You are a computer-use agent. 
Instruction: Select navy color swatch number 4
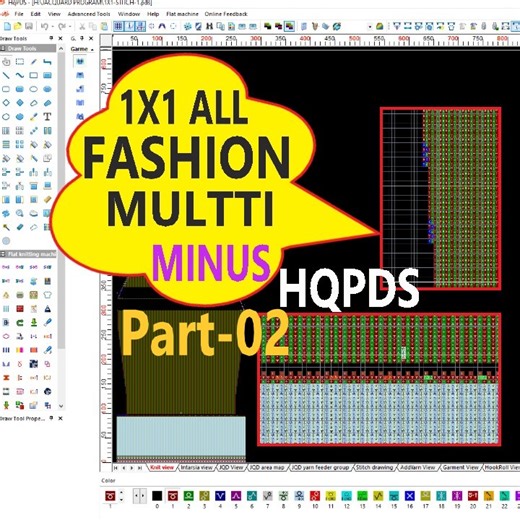pyautogui.click(x=220, y=496)
